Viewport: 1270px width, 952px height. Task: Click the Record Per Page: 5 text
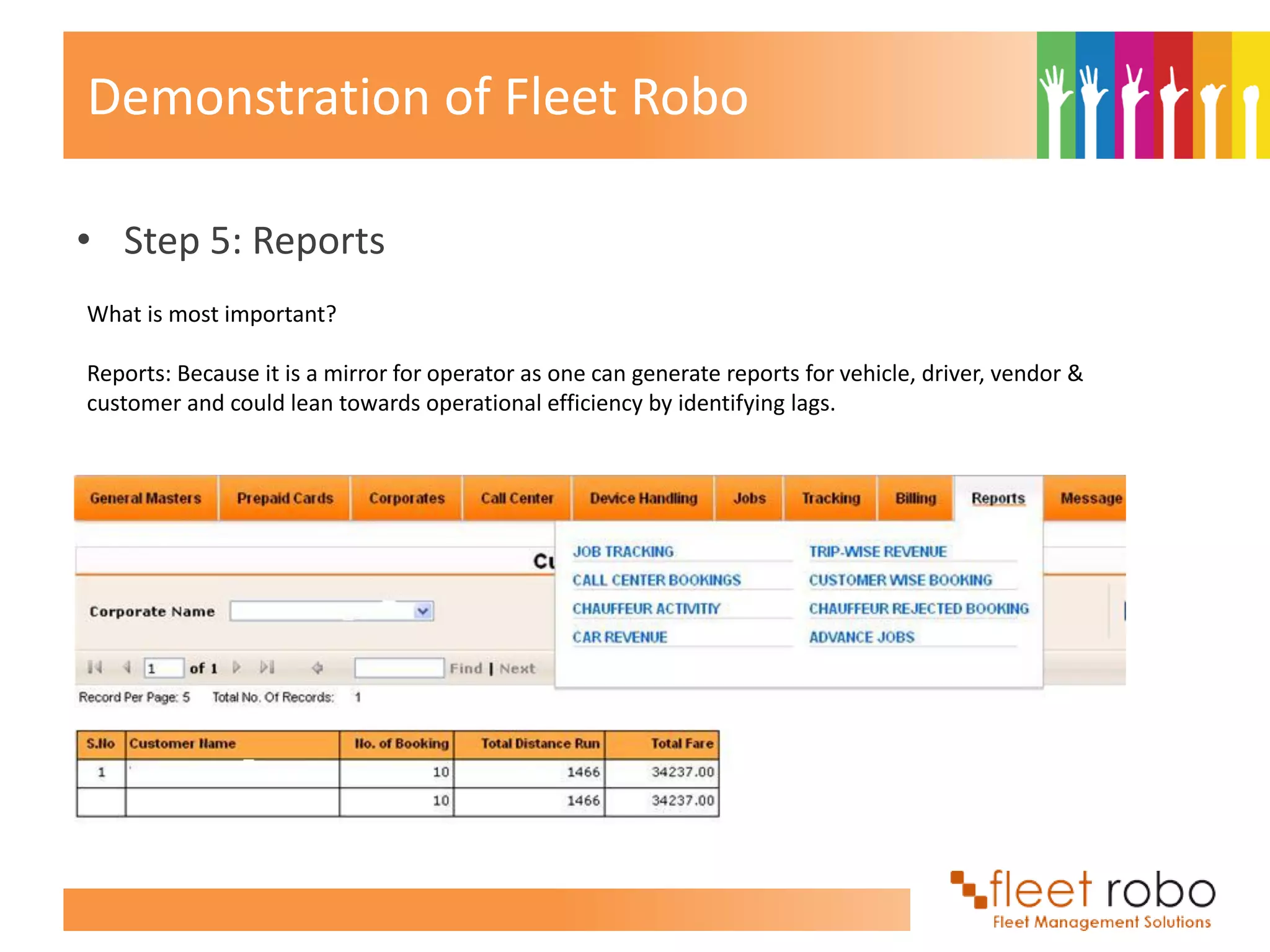coord(134,697)
